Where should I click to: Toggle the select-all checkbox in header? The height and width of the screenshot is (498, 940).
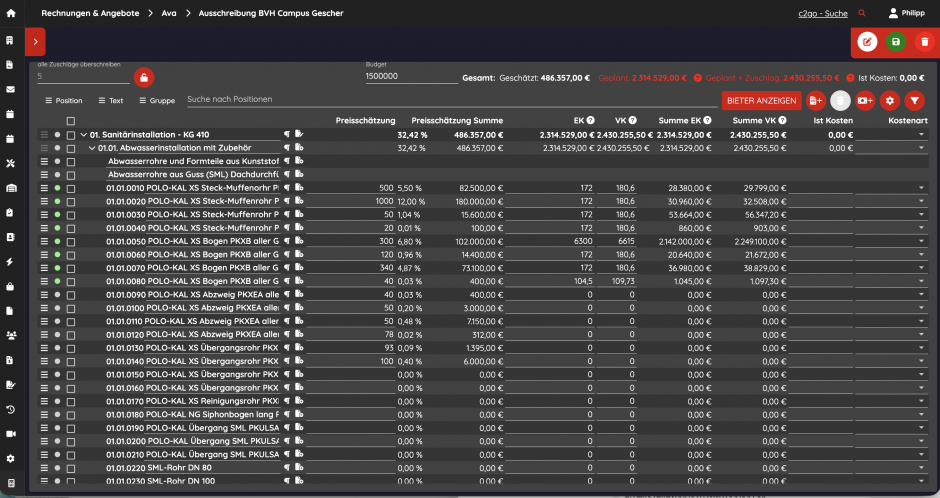[71, 121]
